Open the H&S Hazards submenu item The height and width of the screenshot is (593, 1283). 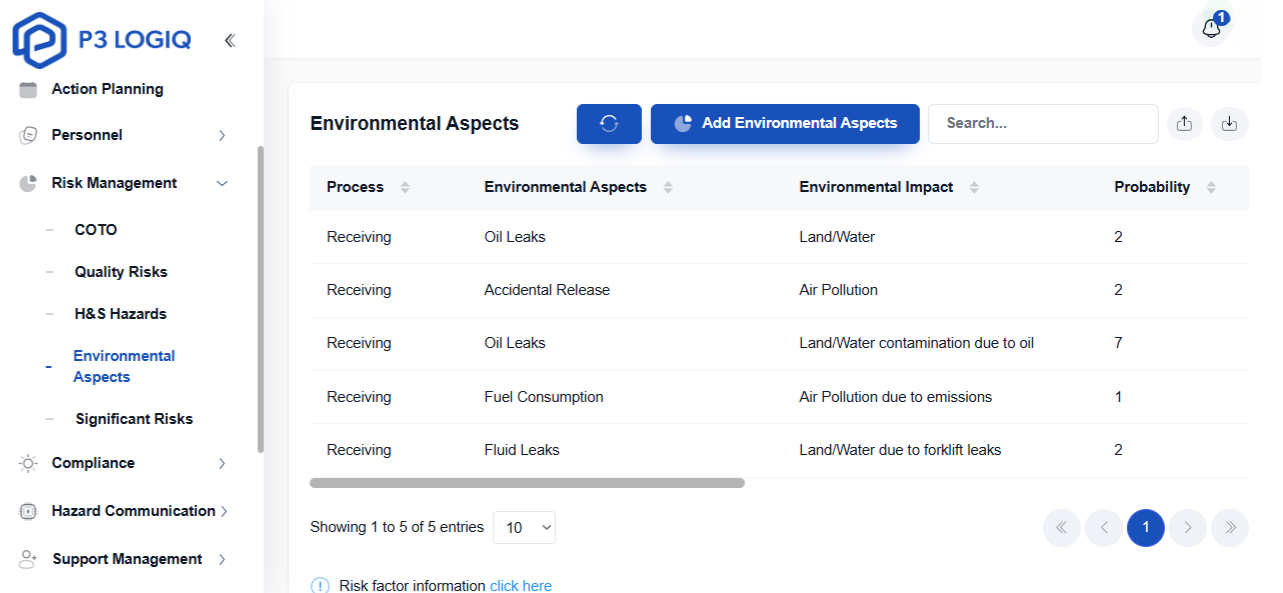121,314
